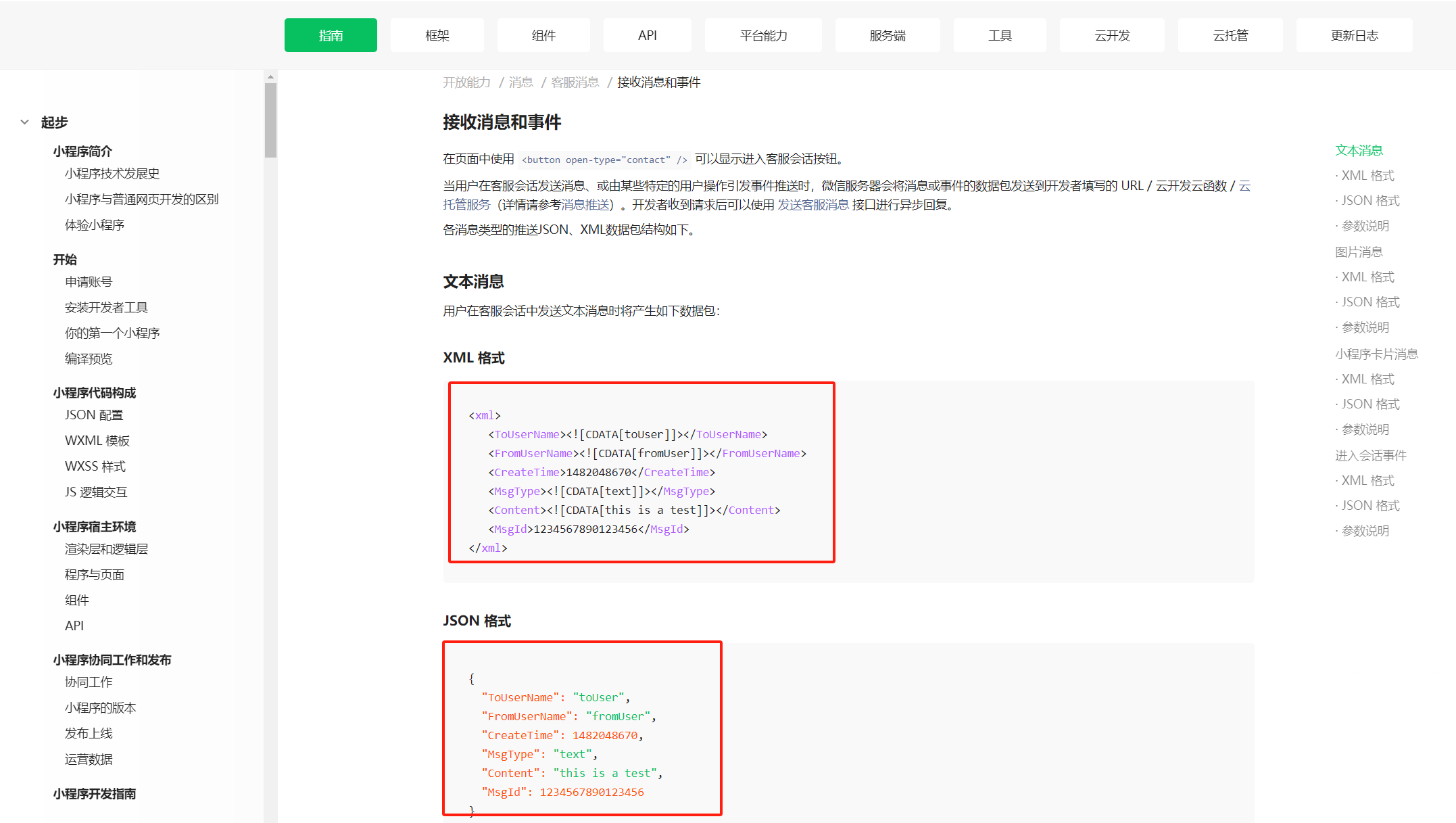Screen dimensions: 1456x823
Task: Go to 进入会话事件 outline entry
Action: tap(1370, 456)
